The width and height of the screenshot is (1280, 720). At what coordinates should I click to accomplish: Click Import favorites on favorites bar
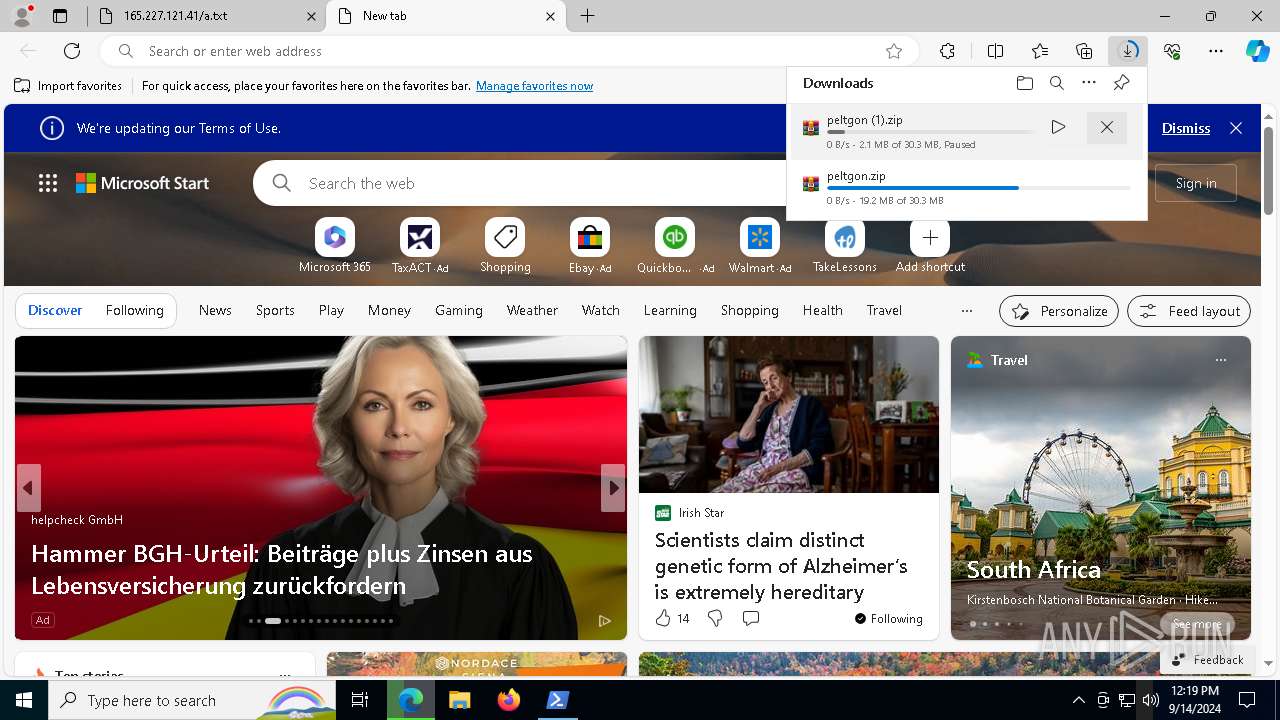pos(68,86)
